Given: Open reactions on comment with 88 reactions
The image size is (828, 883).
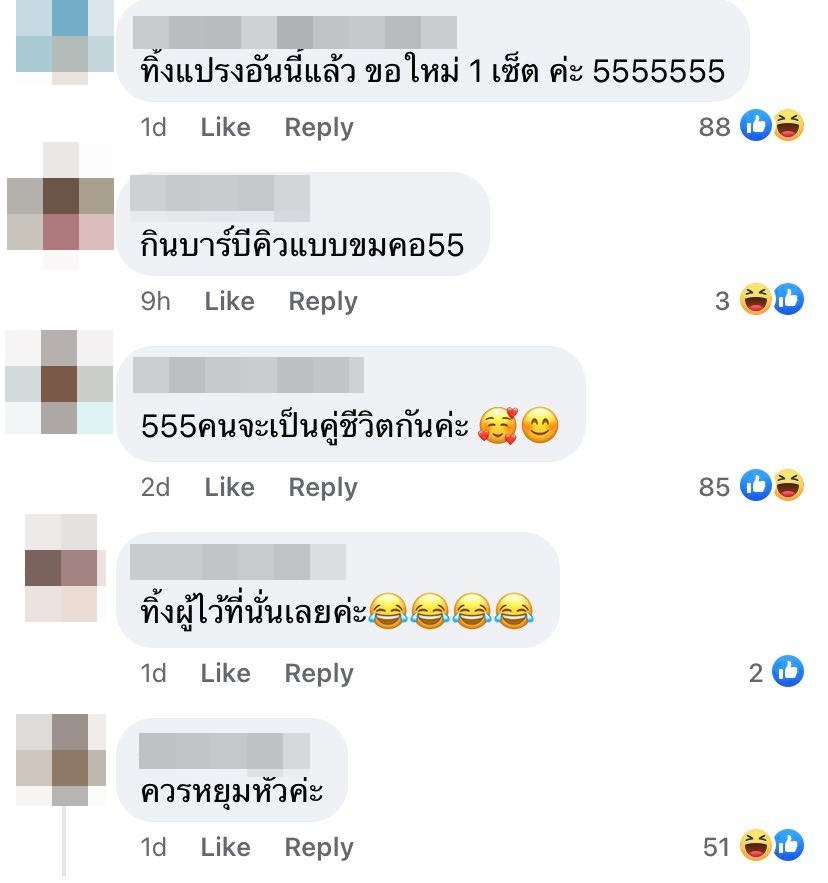Looking at the screenshot, I should 751,126.
